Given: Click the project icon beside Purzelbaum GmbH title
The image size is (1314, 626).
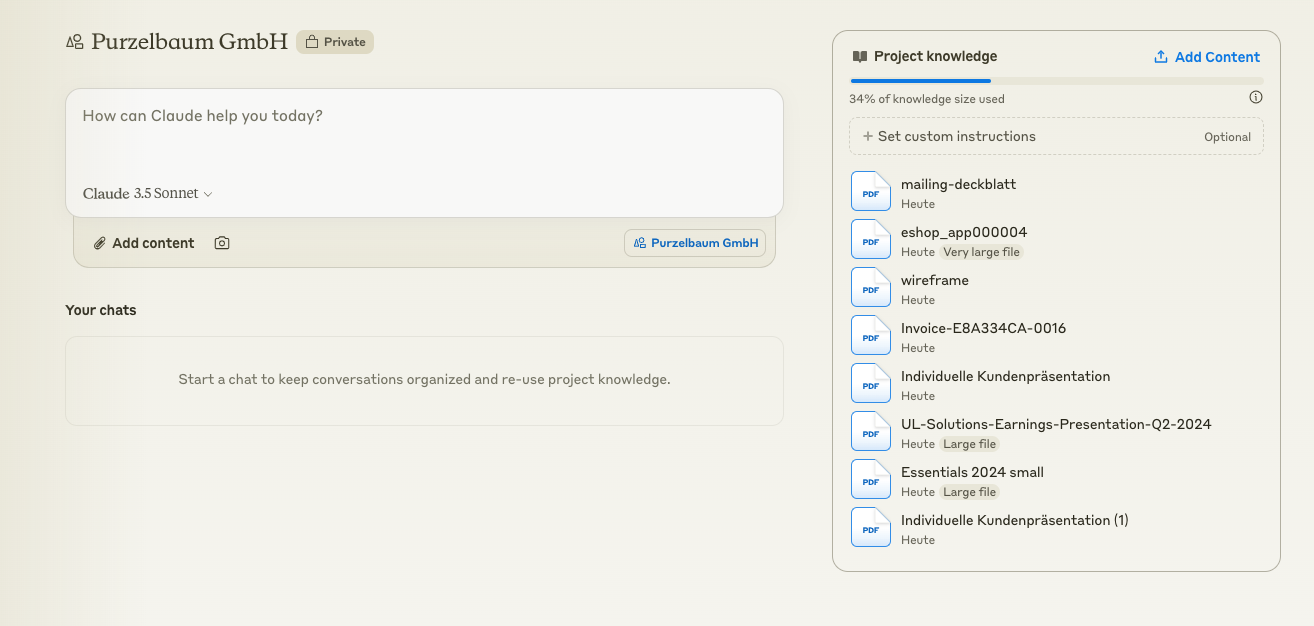Looking at the screenshot, I should pyautogui.click(x=74, y=42).
